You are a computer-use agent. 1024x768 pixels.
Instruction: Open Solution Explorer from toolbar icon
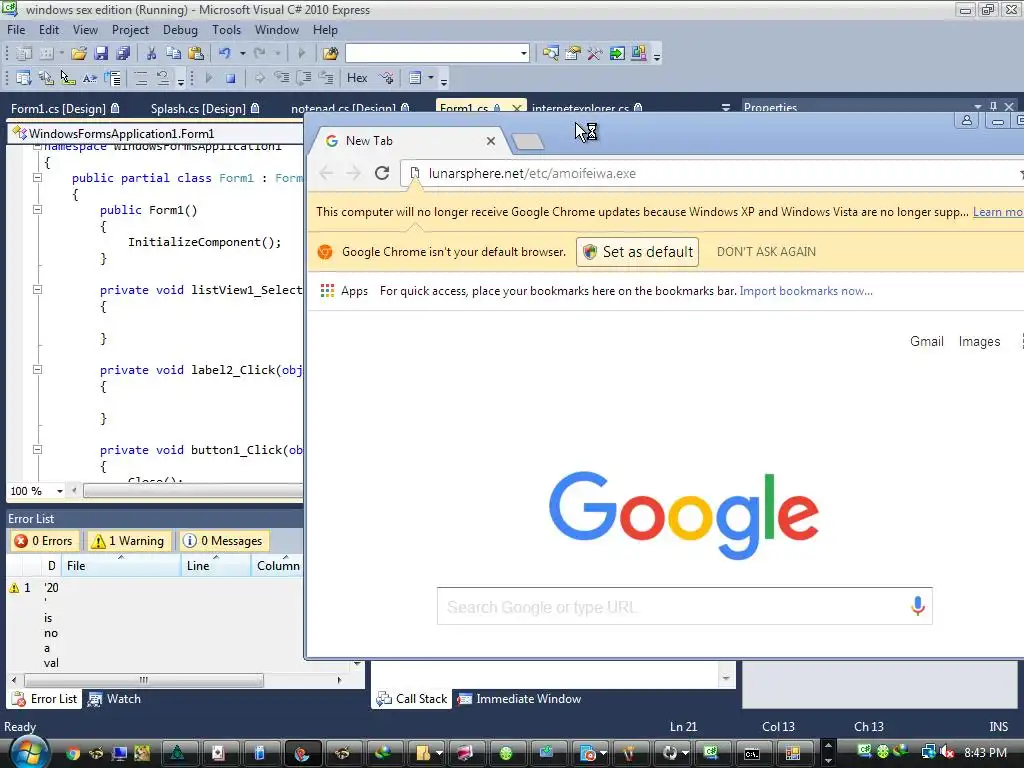(551, 54)
